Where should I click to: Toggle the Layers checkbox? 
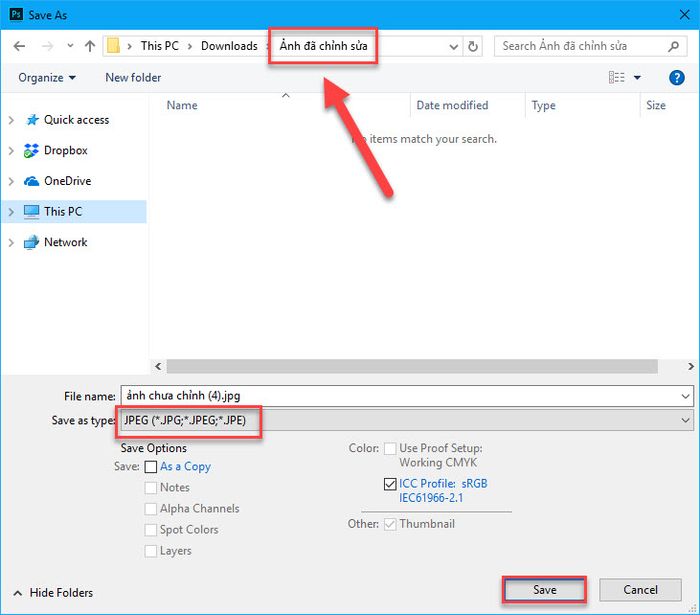151,551
